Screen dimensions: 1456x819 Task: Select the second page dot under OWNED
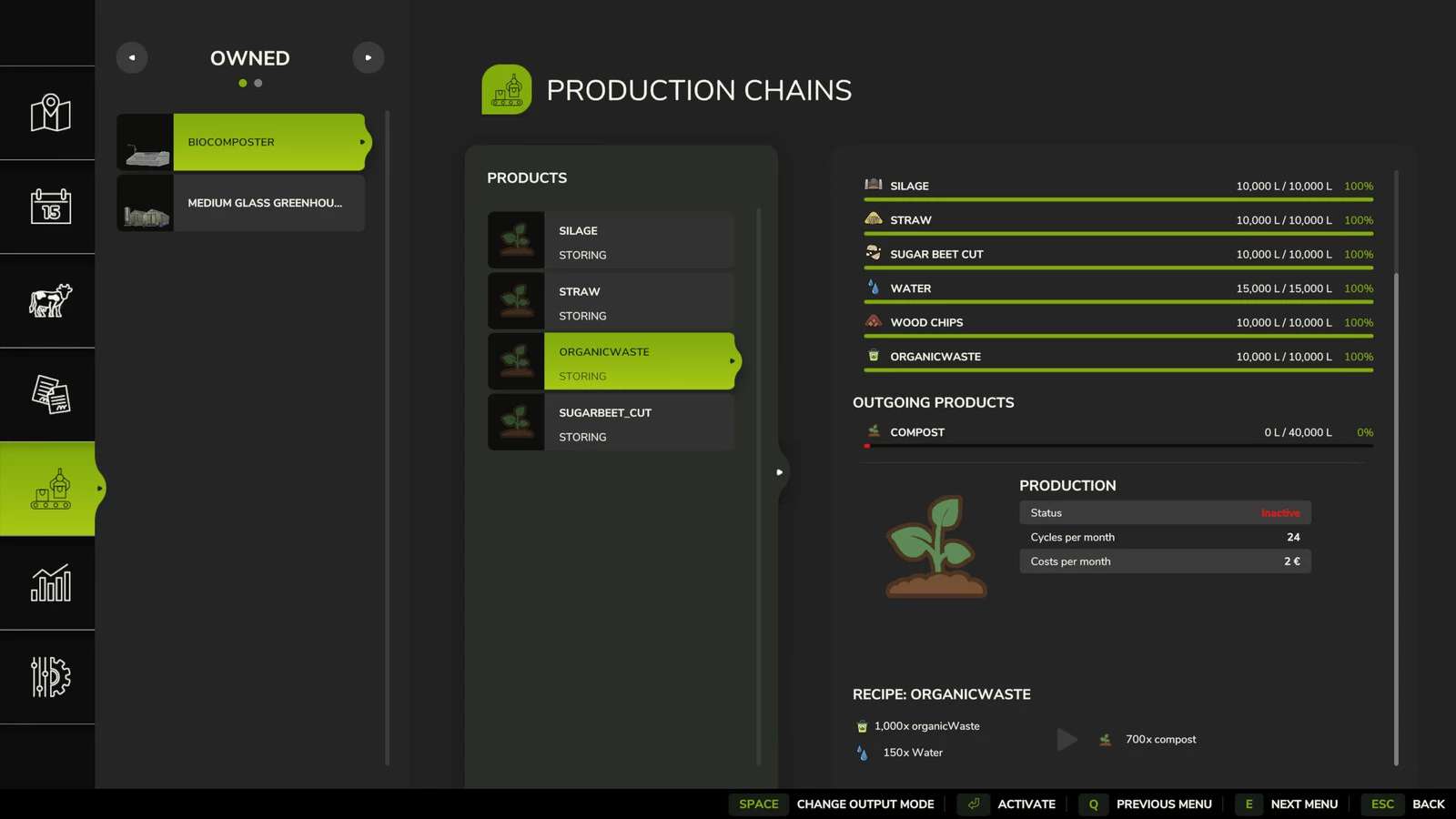pos(258,83)
